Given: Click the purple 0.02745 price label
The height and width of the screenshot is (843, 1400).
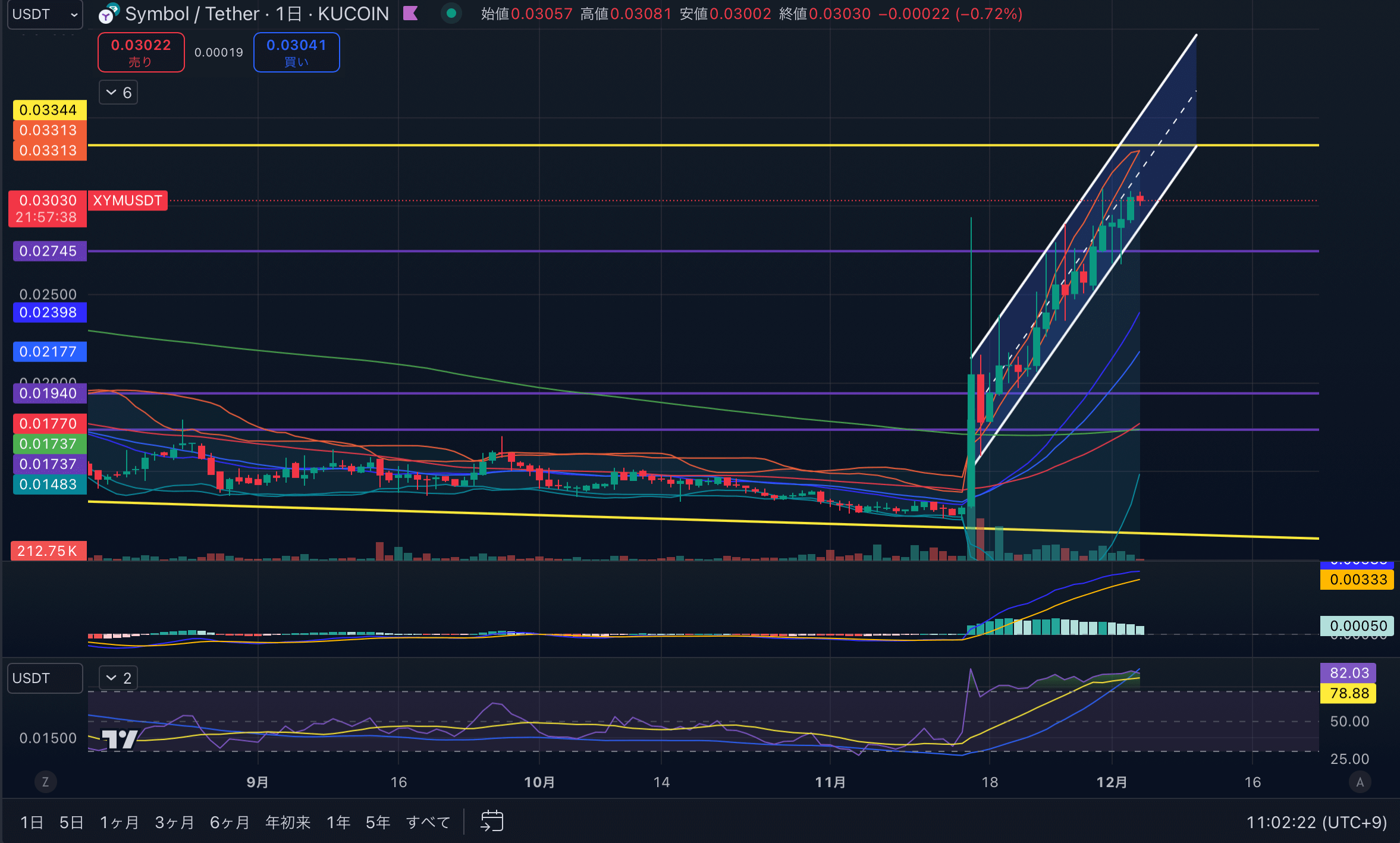Looking at the screenshot, I should (x=49, y=251).
